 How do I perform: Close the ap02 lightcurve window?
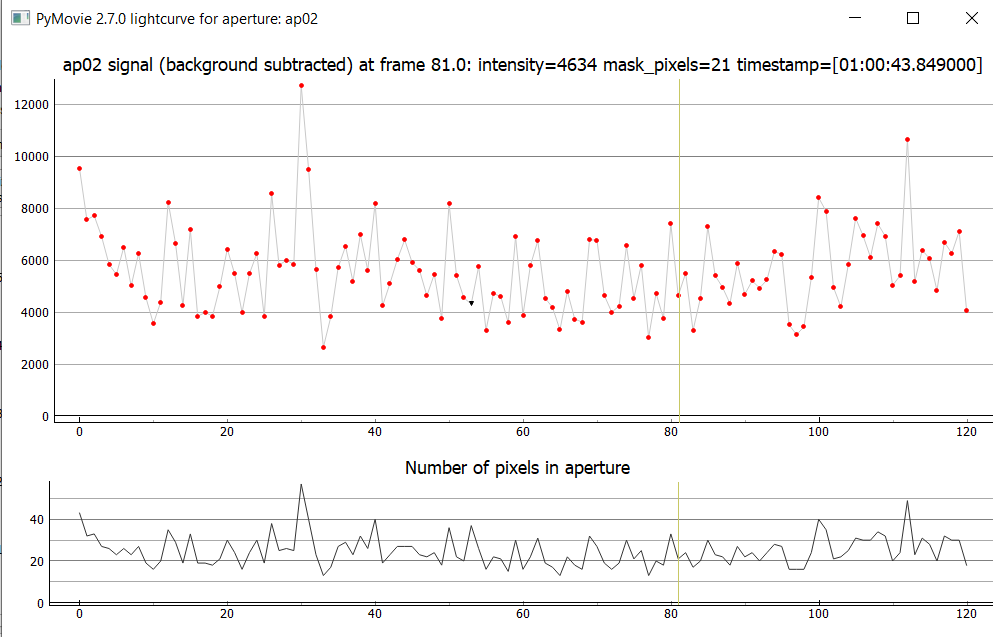[971, 18]
